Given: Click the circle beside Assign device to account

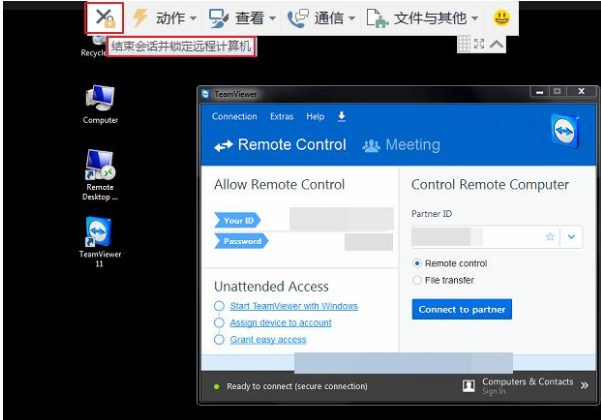Looking at the screenshot, I should tap(219, 323).
